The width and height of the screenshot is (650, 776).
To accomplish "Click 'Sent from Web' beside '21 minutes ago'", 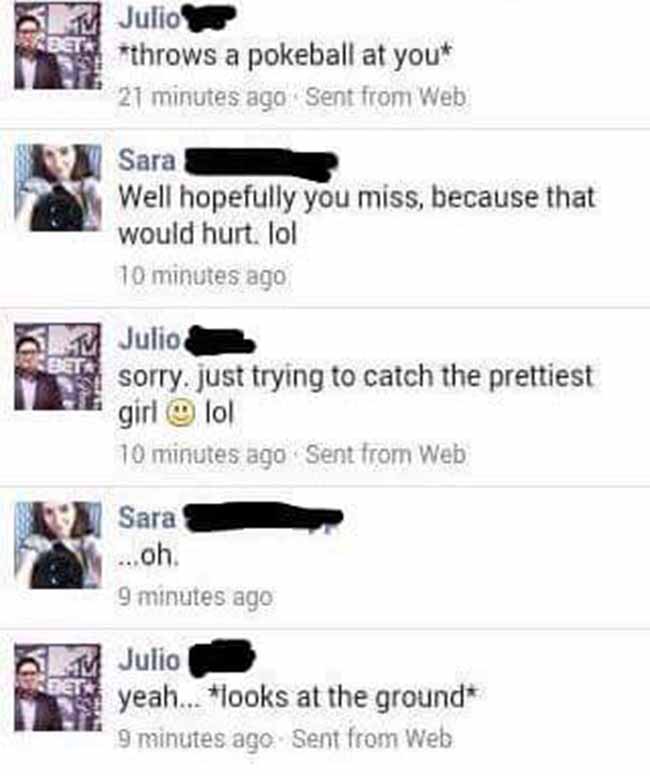I will click(x=386, y=97).
